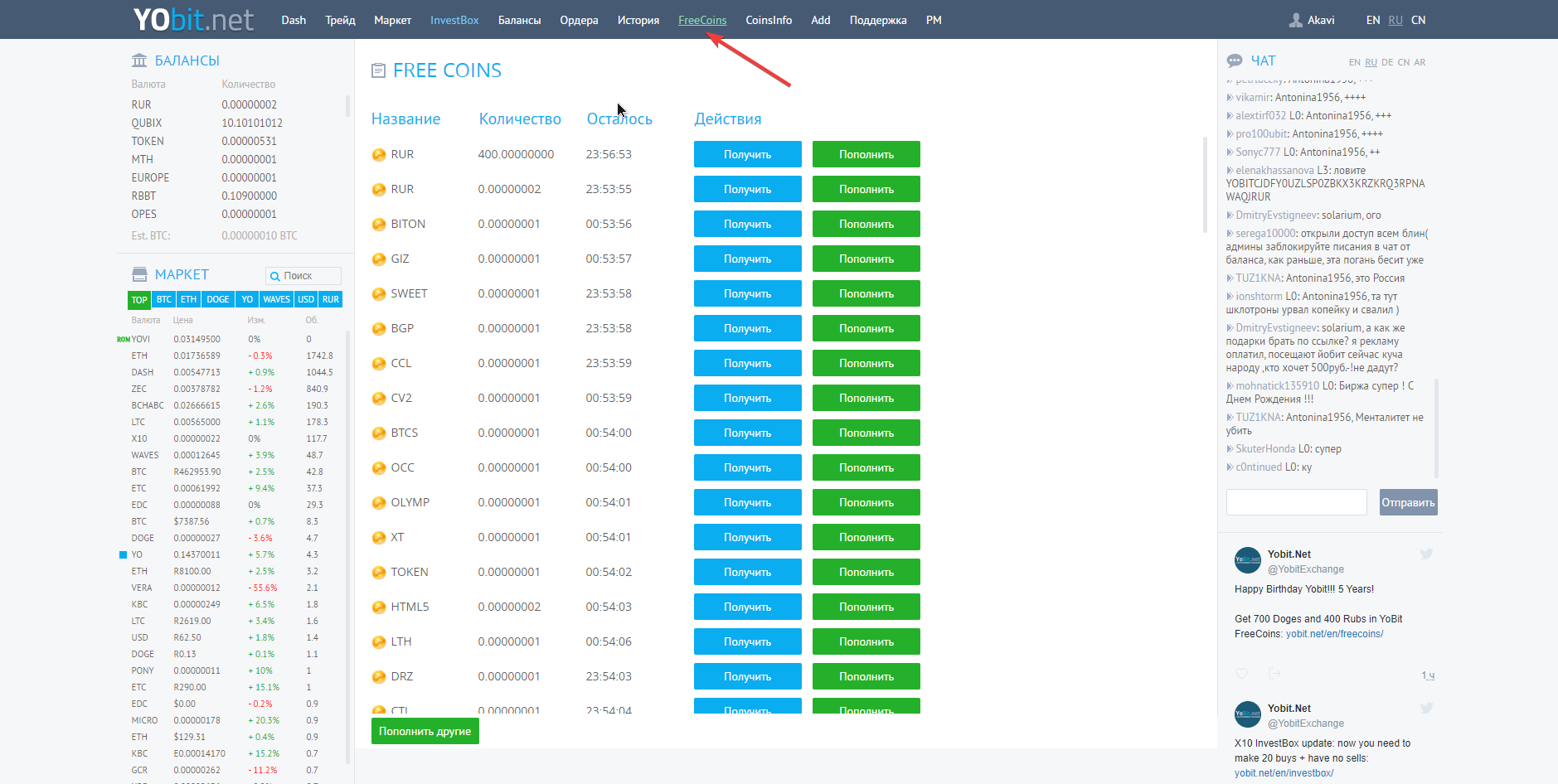Click the Twitter bird icon on birthday tweet
1558x784 pixels.
point(1426,554)
